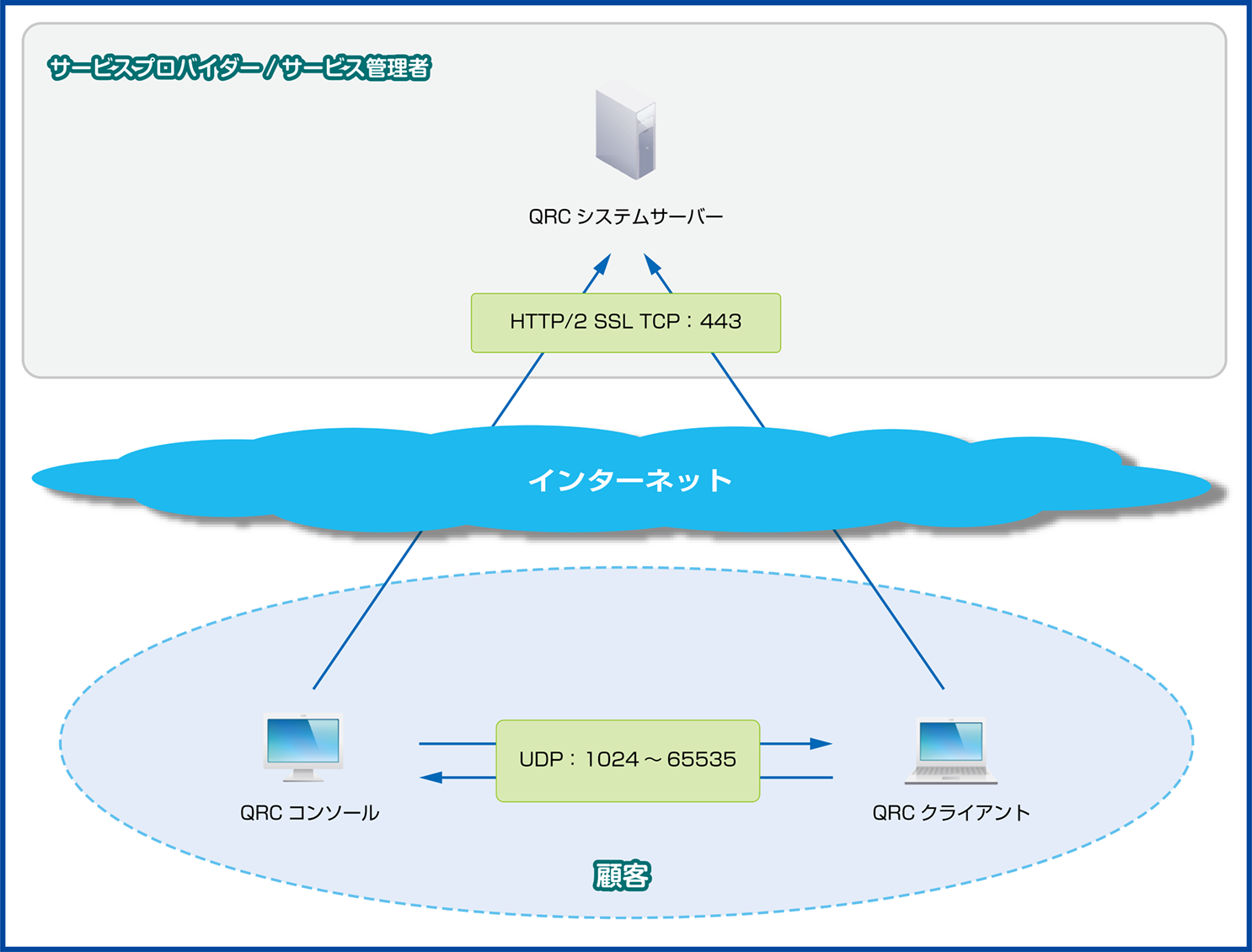Screen dimensions: 1252x952
Task: Click the arrowhead pointing toward the QRC client
Action: click(x=821, y=744)
